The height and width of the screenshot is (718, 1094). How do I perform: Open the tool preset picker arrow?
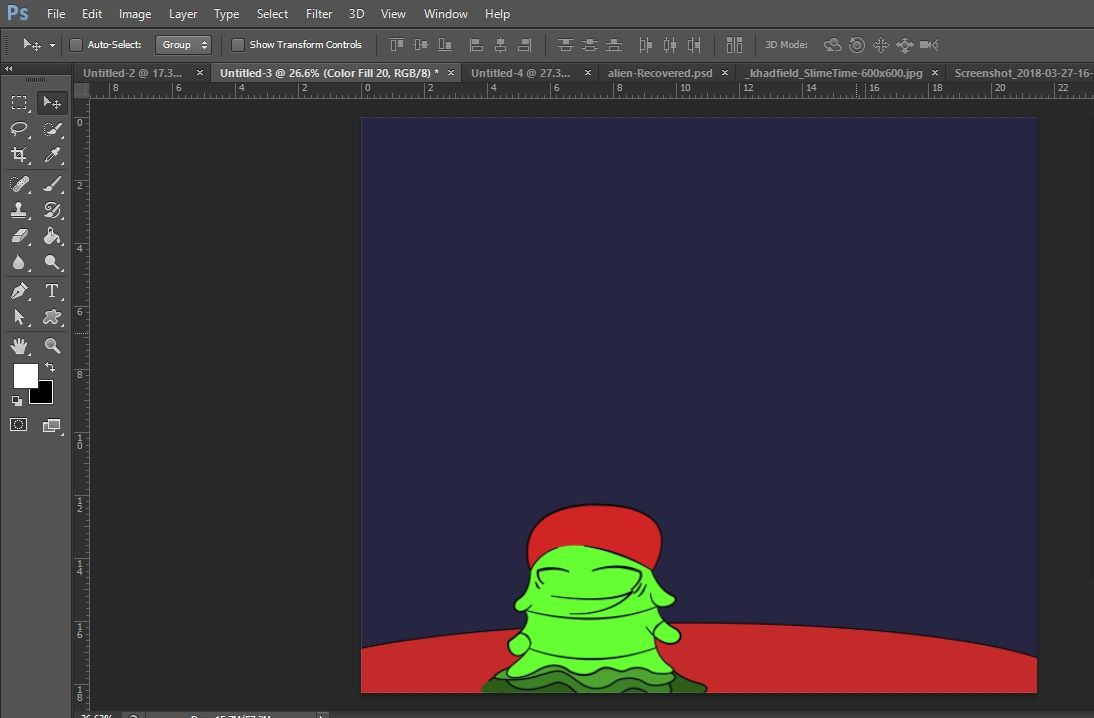coord(52,45)
